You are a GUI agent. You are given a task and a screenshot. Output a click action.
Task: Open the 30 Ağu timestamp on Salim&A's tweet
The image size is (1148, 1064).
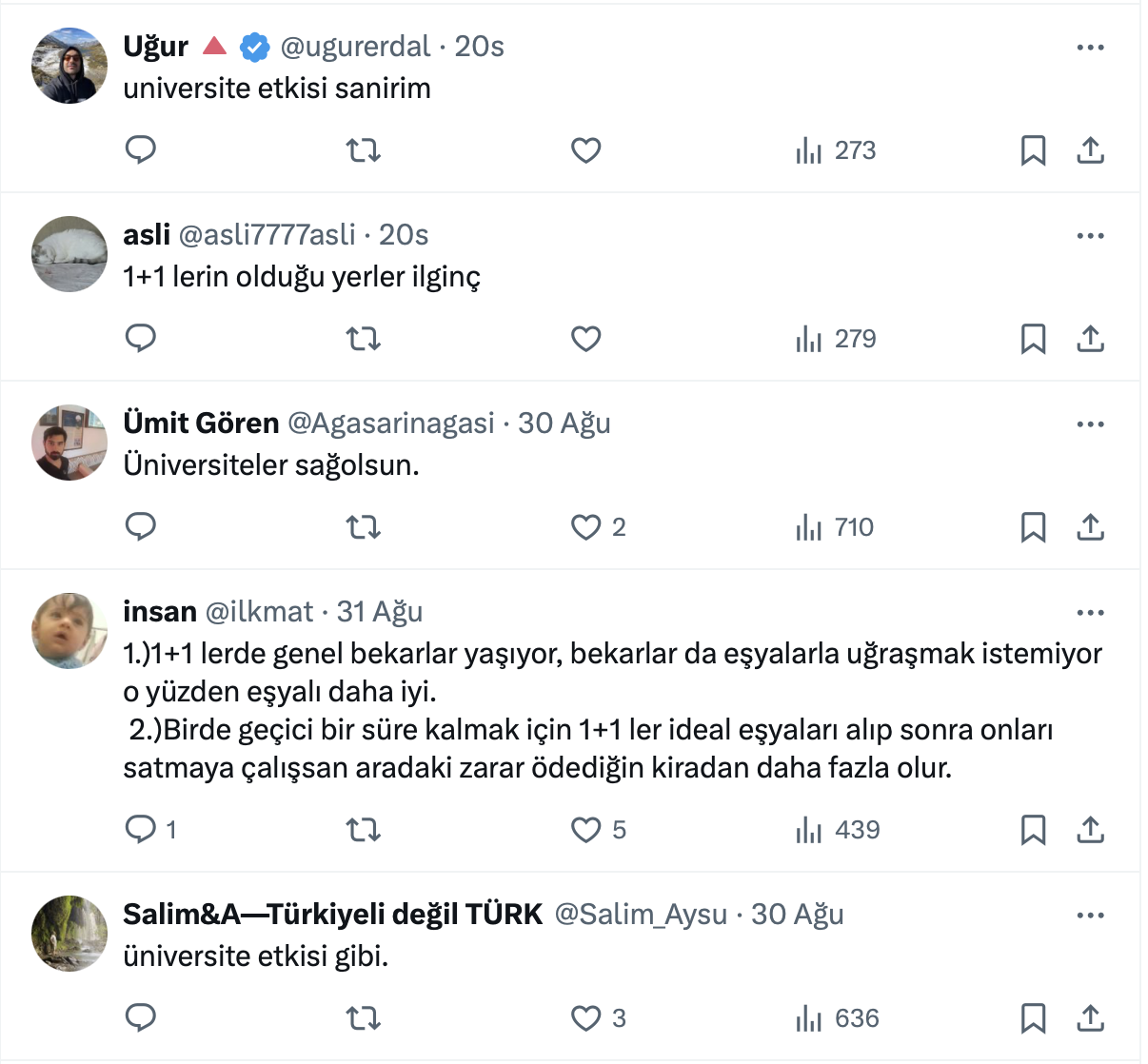coord(797,915)
